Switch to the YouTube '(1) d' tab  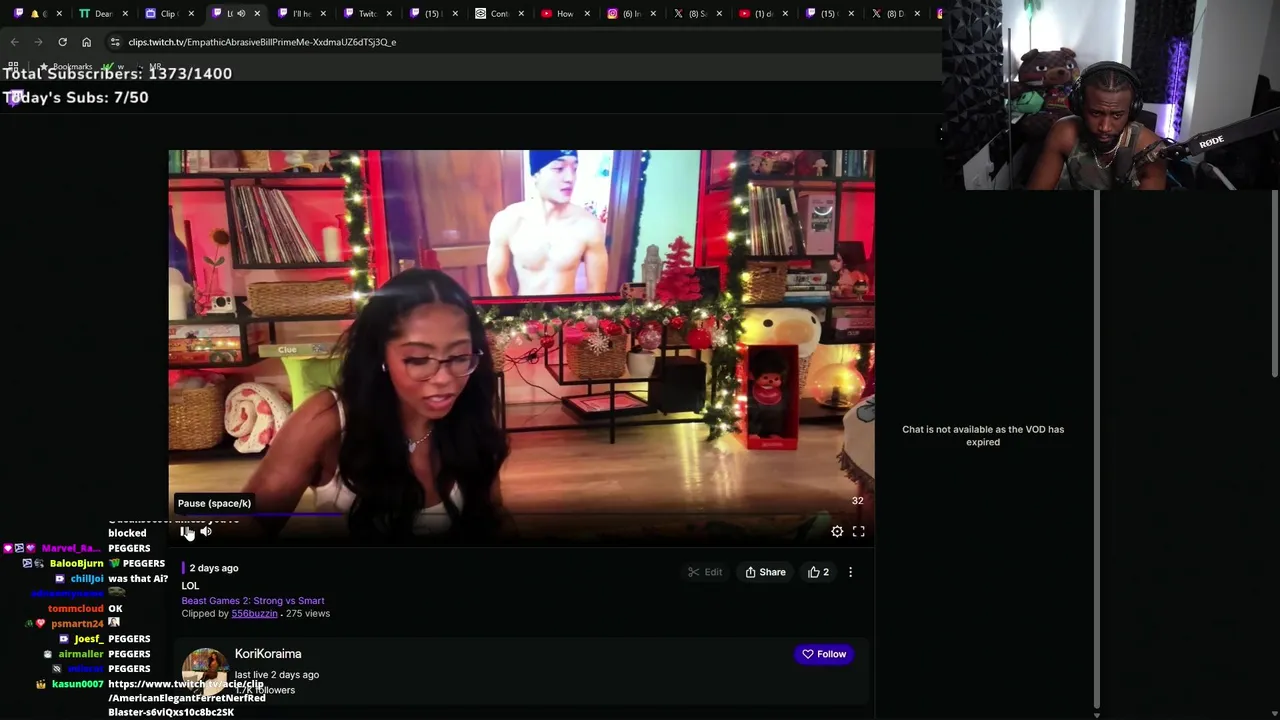762,13
